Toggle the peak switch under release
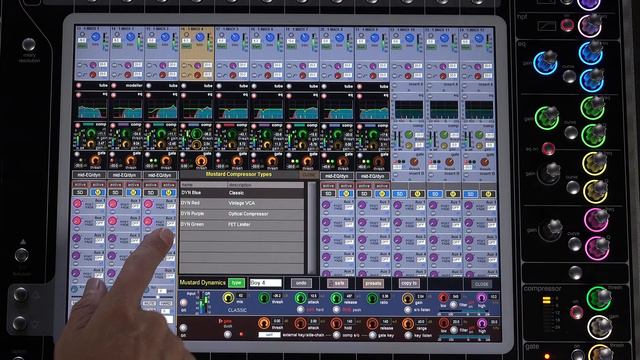The width and height of the screenshot is (640, 360). [x=336, y=310]
